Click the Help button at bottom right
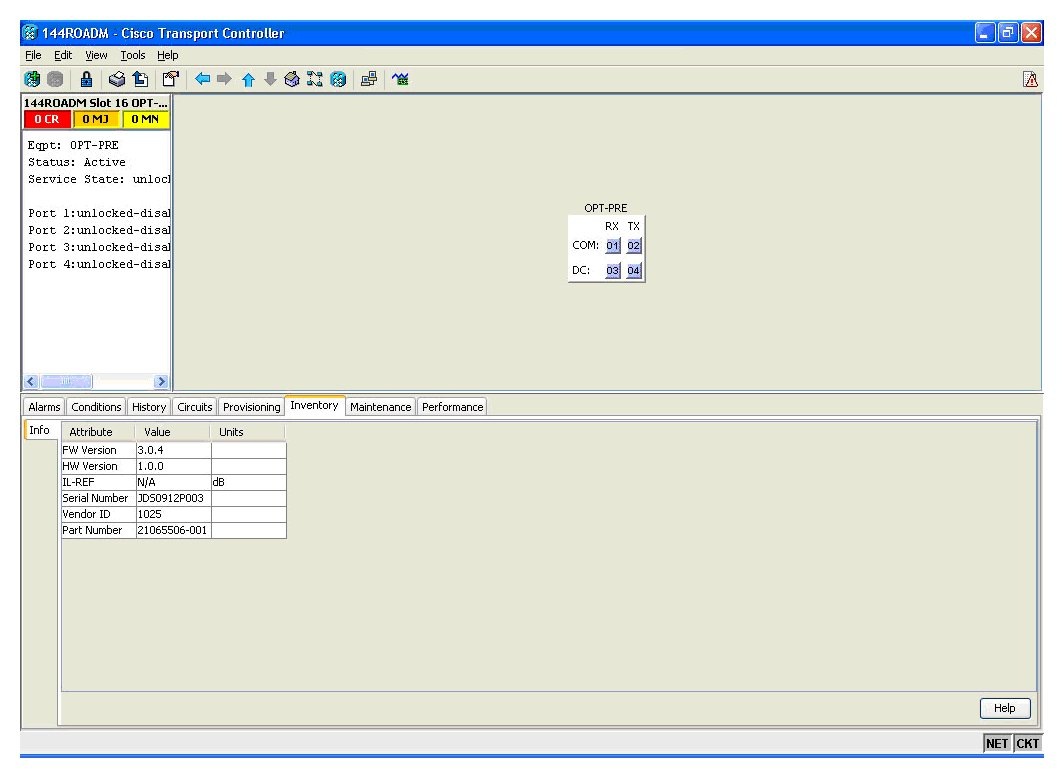The height and width of the screenshot is (778, 1064). click(x=1005, y=708)
